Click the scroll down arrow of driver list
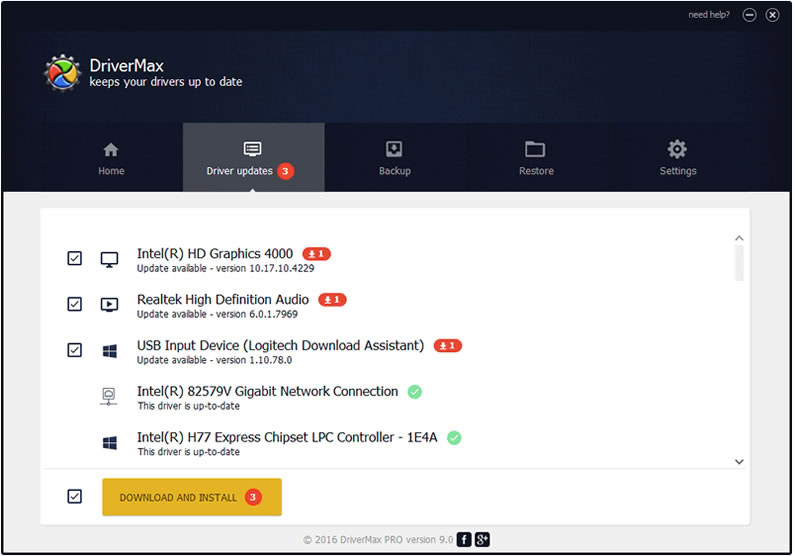The height and width of the screenshot is (556, 795). [739, 462]
